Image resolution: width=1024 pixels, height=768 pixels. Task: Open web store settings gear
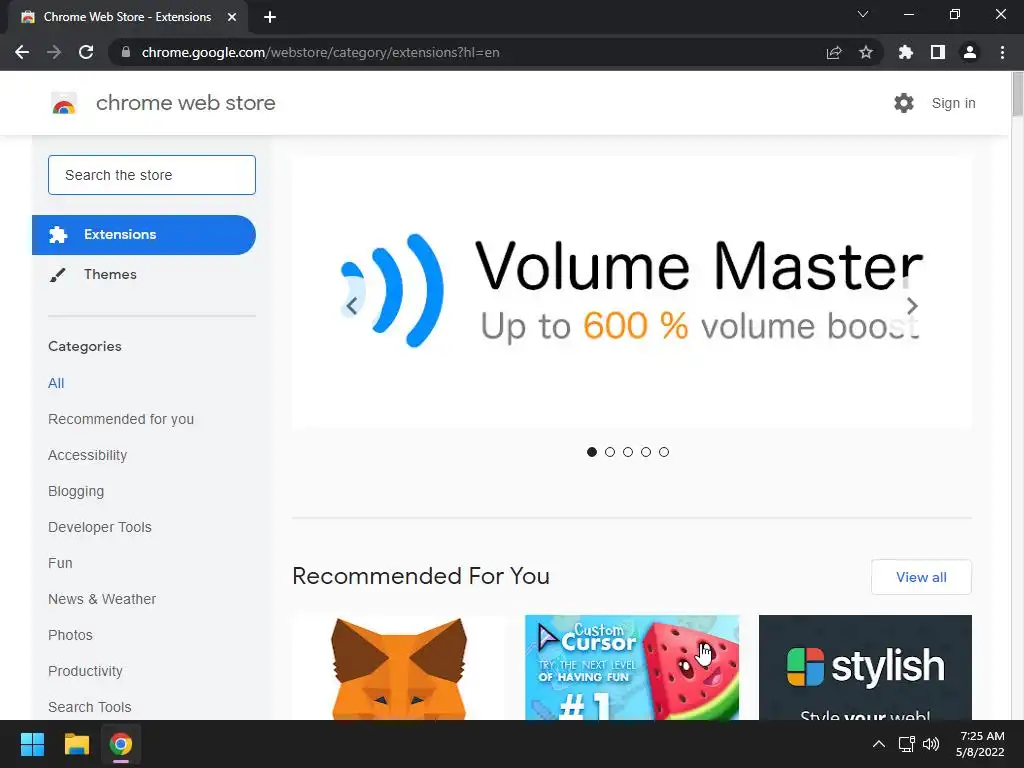coord(904,103)
